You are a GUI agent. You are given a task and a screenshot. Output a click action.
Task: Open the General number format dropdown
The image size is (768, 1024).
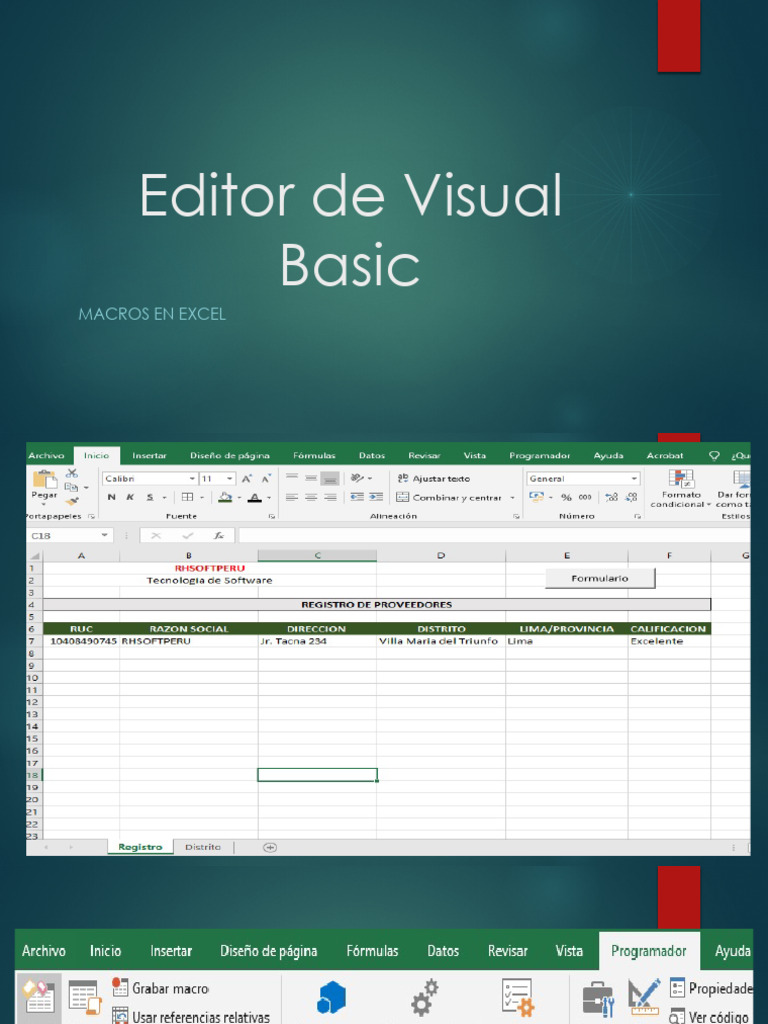[x=633, y=479]
